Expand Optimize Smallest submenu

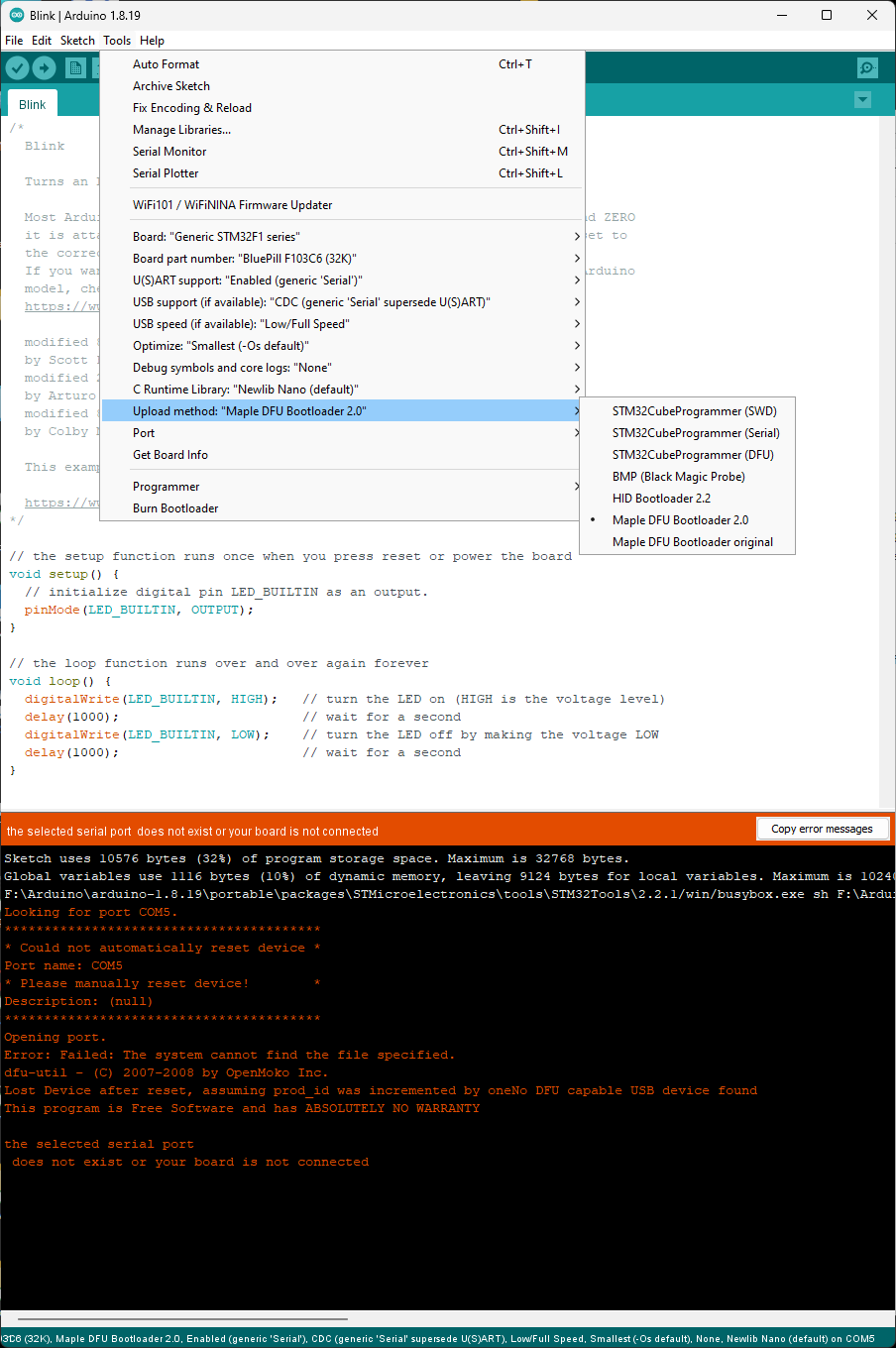tap(343, 346)
